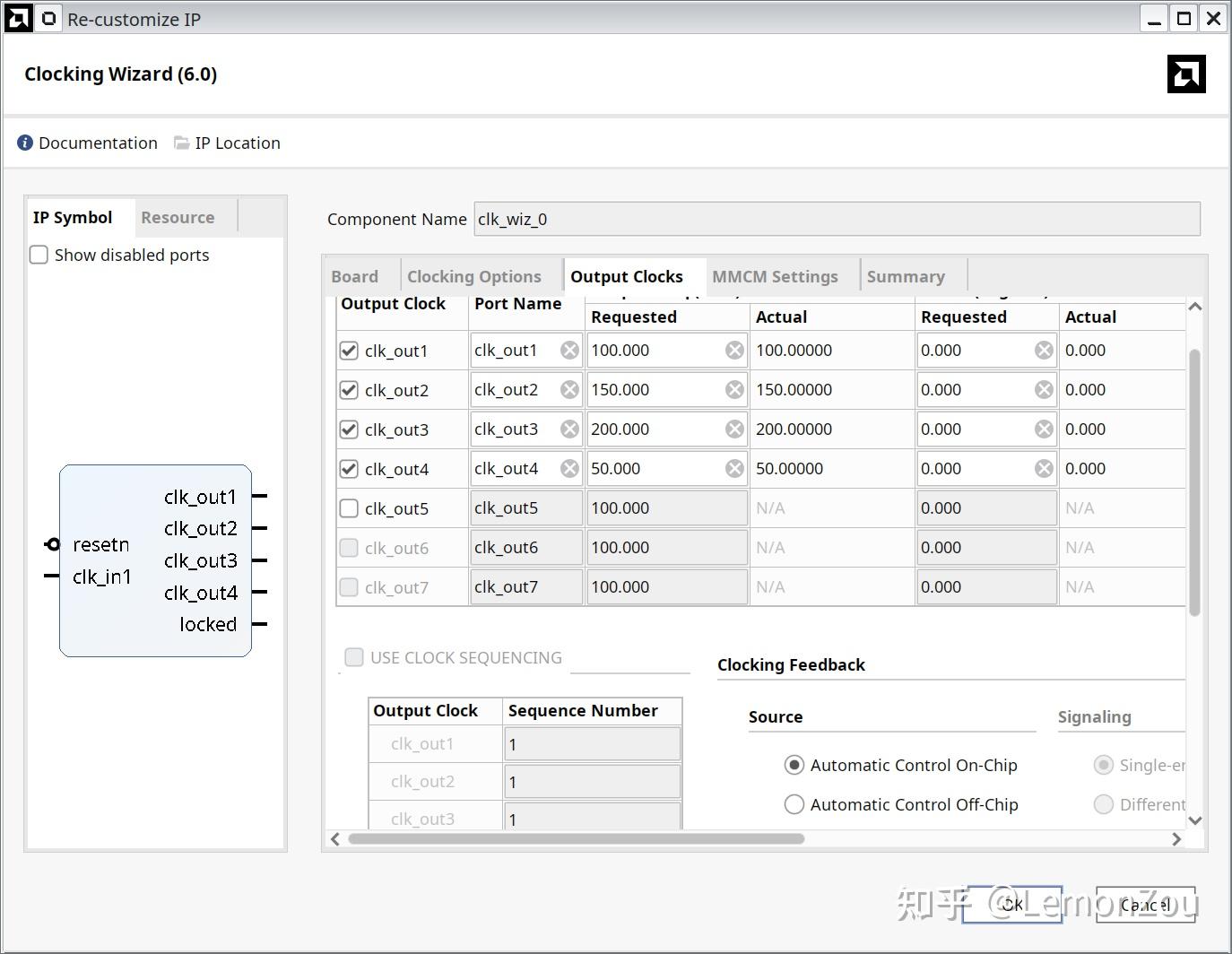1232x954 pixels.
Task: Click the AMD logo in header
Action: (1185, 74)
